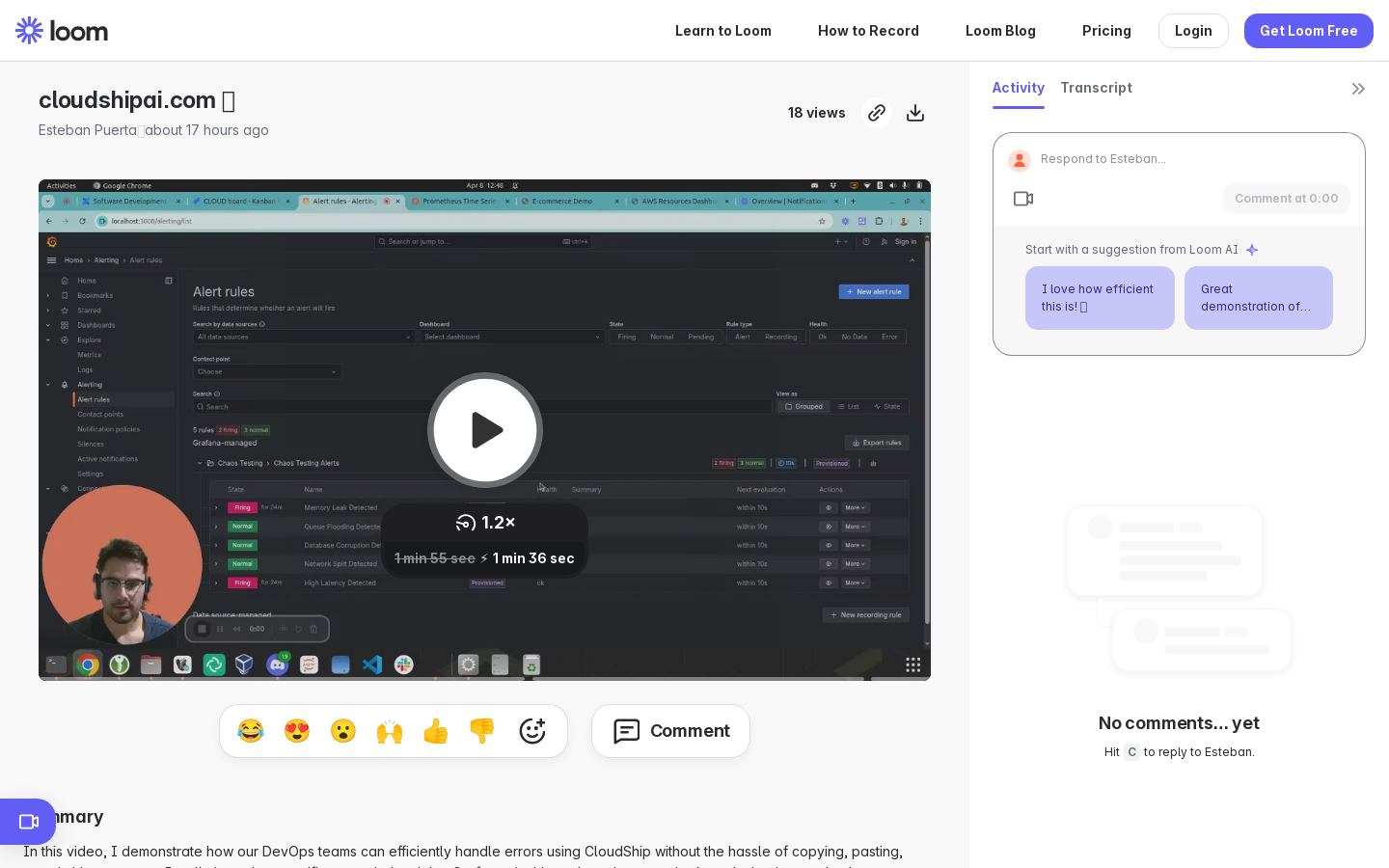Click the Get Loom Free button
Image resolution: width=1389 pixels, height=868 pixels.
1309,31
